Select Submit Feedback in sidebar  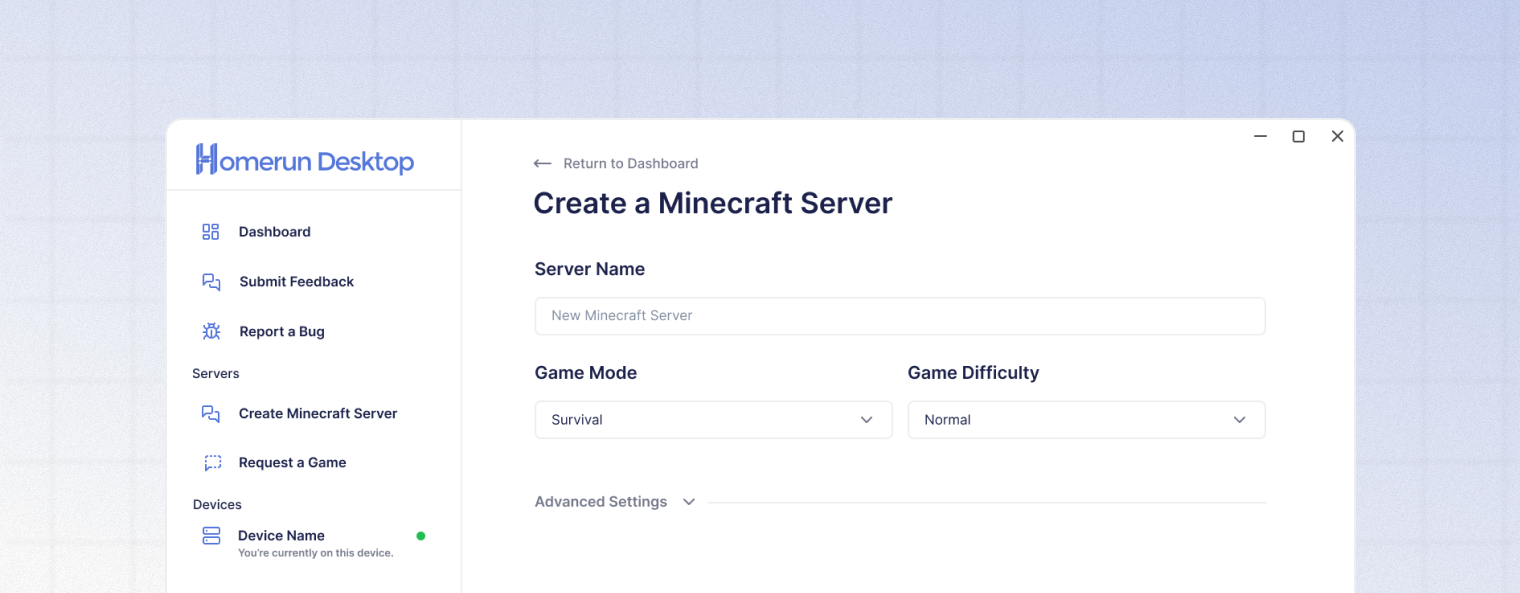(x=296, y=282)
